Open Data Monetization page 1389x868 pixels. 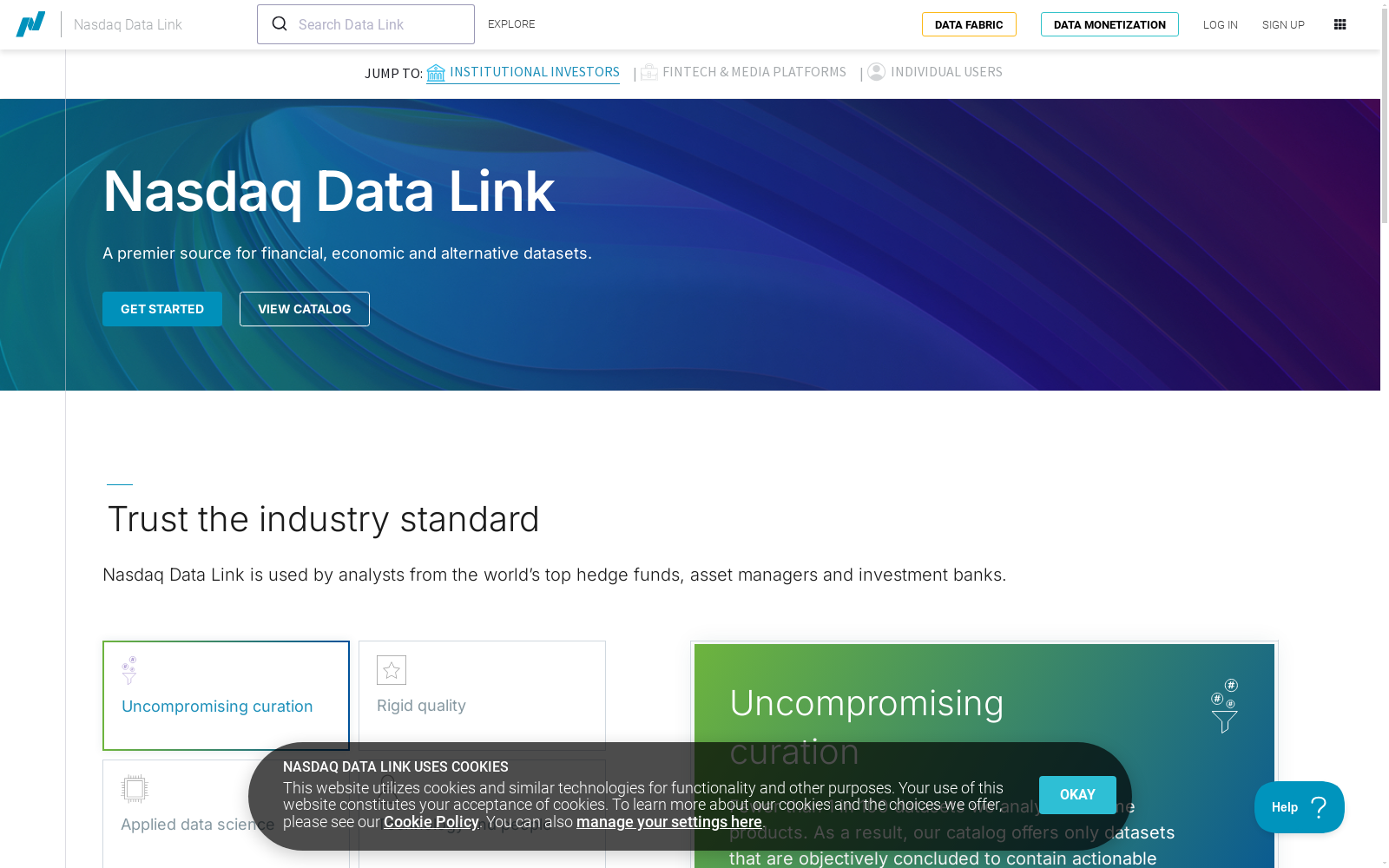(1109, 24)
